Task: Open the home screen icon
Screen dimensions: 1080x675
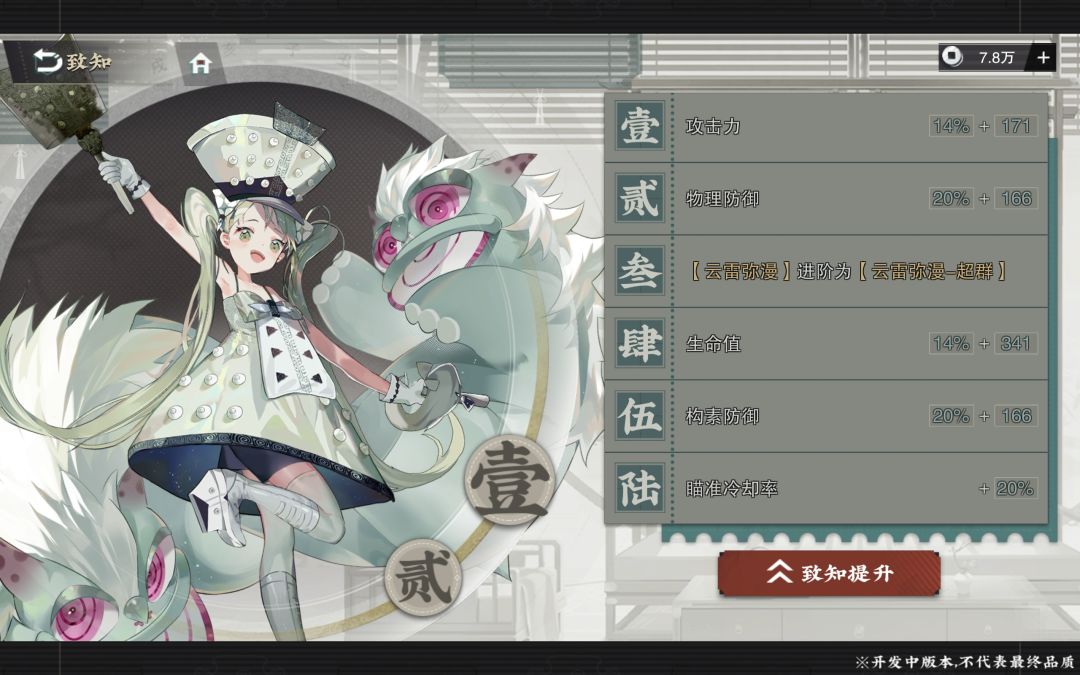Action: [x=200, y=63]
